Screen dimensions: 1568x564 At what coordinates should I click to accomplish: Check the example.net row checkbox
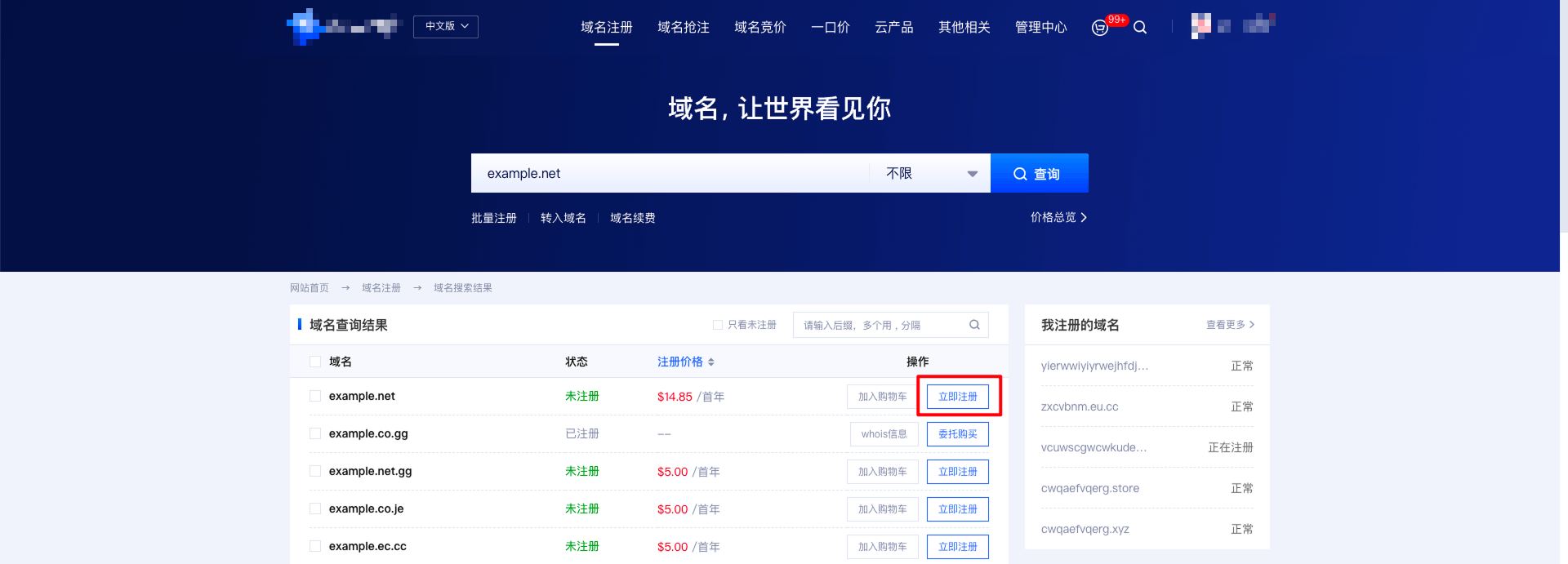[315, 396]
